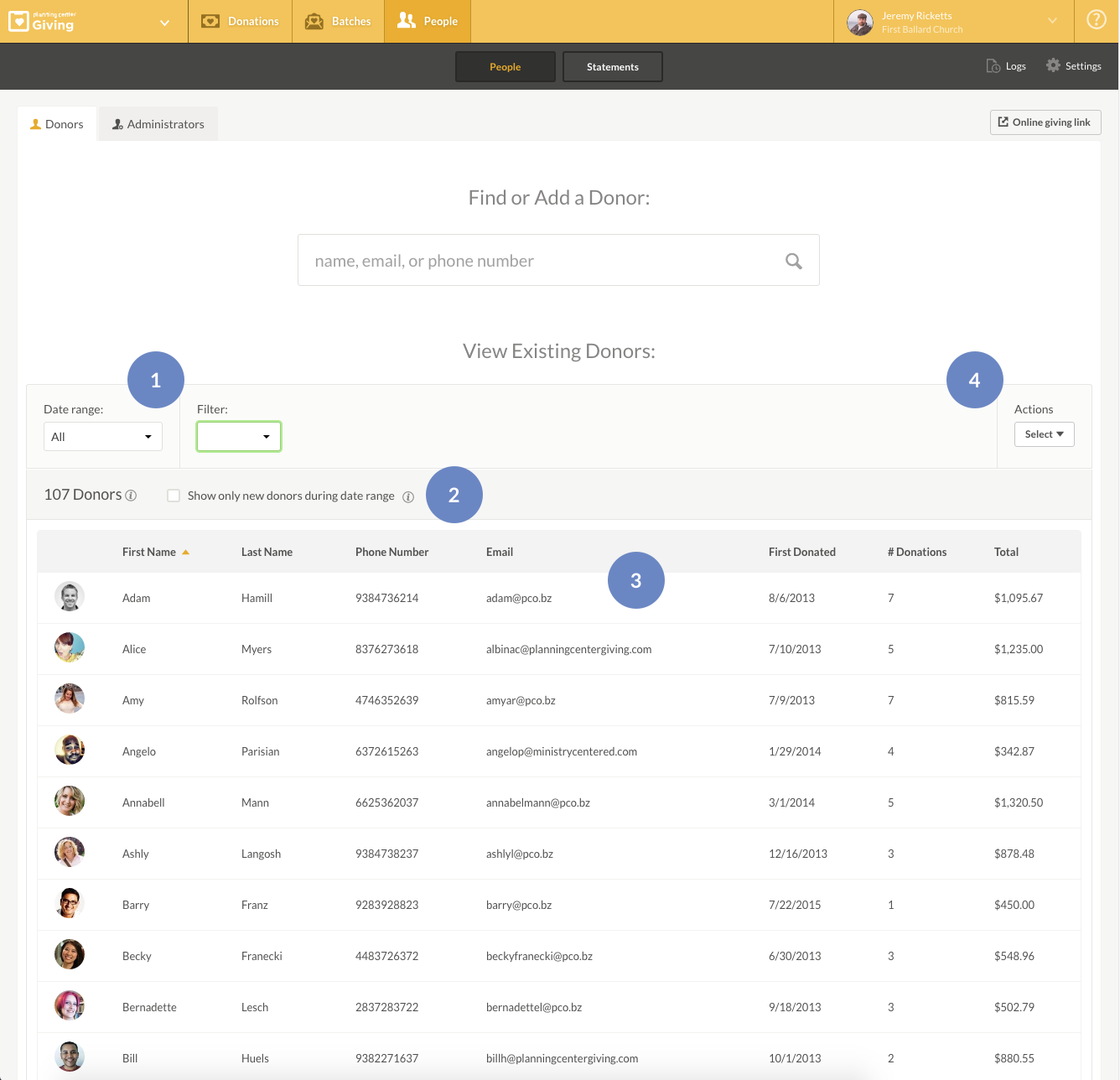Click the help question mark icon
This screenshot has height=1080, width=1120.
[x=1096, y=20]
